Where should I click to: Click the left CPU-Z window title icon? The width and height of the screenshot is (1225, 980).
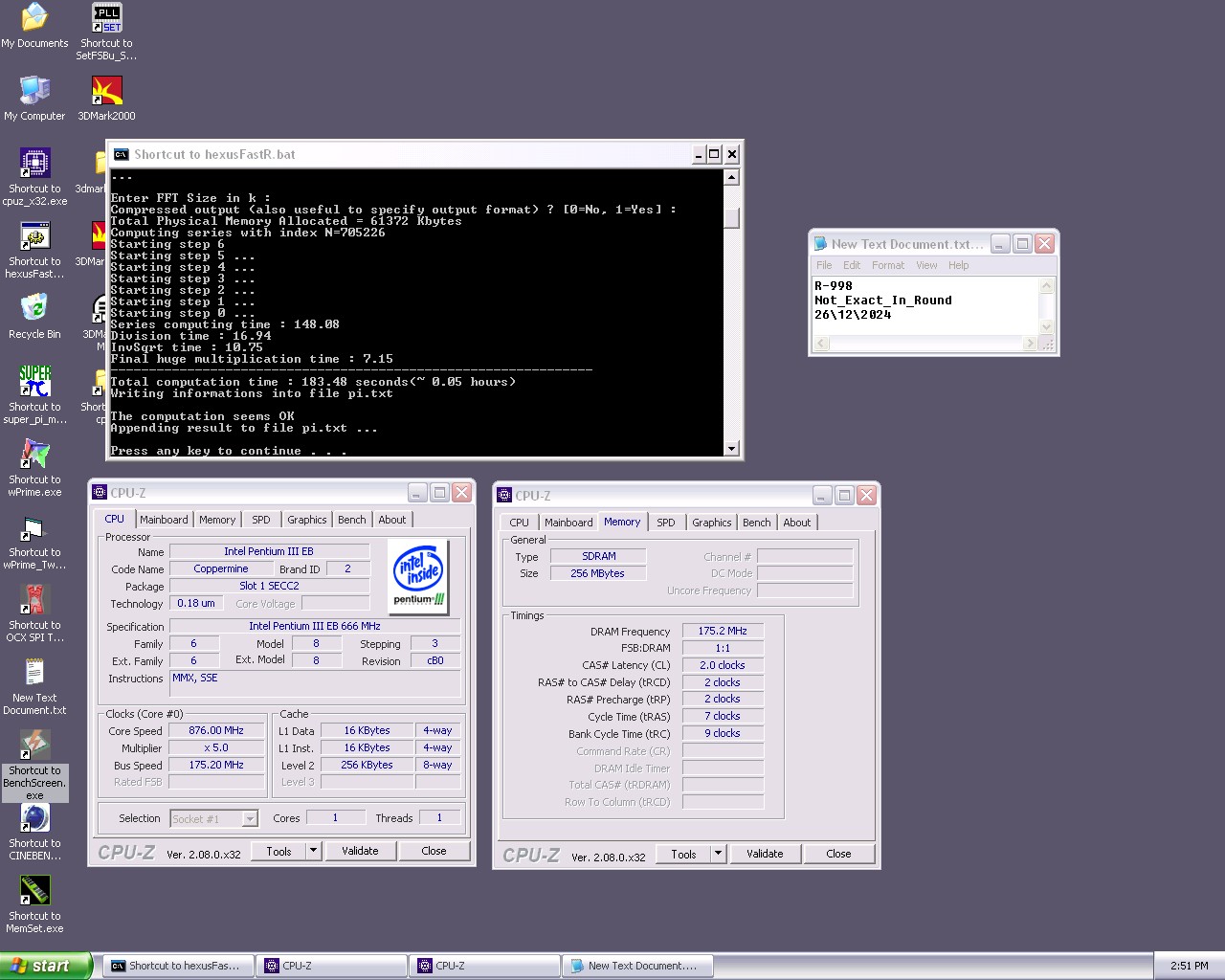tap(100, 492)
